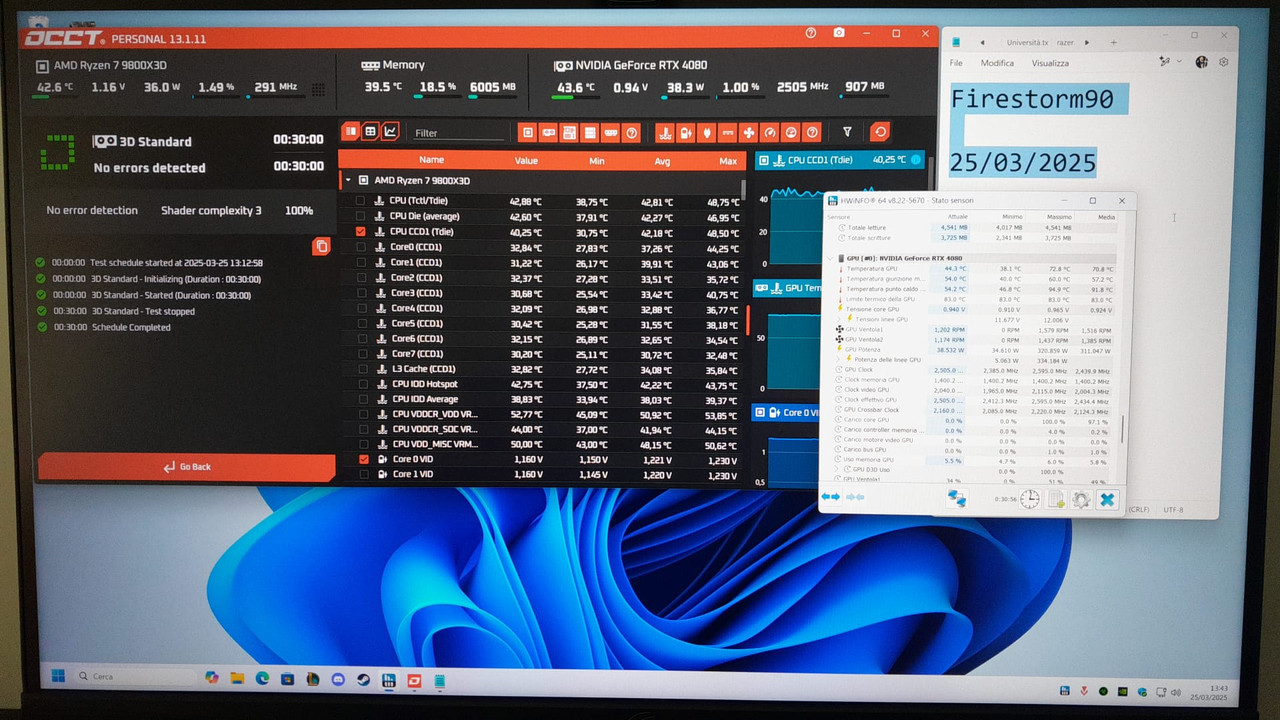The height and width of the screenshot is (720, 1280).
Task: Toggle gauge usage sensor type filter
Action: click(x=770, y=132)
